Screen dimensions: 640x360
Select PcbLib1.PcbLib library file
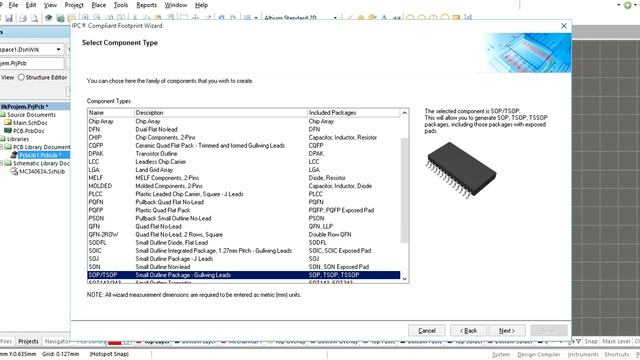coord(40,155)
